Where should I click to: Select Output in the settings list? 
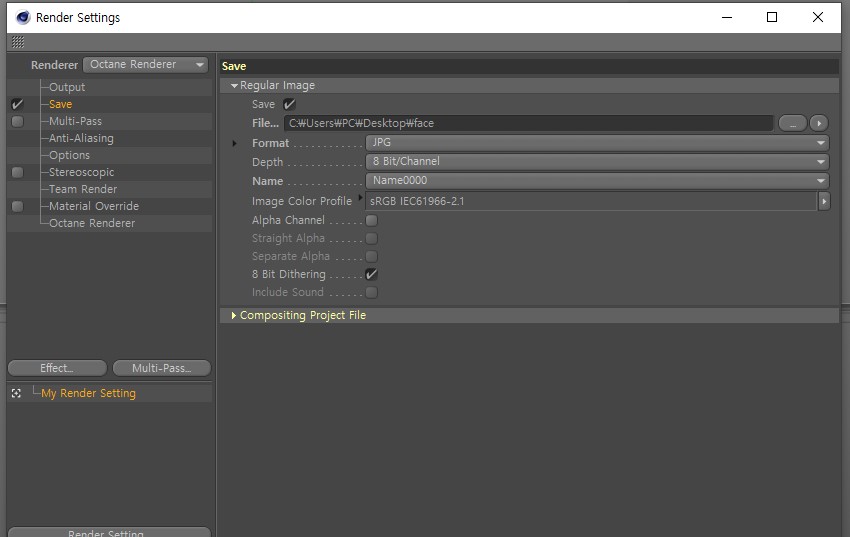67,87
